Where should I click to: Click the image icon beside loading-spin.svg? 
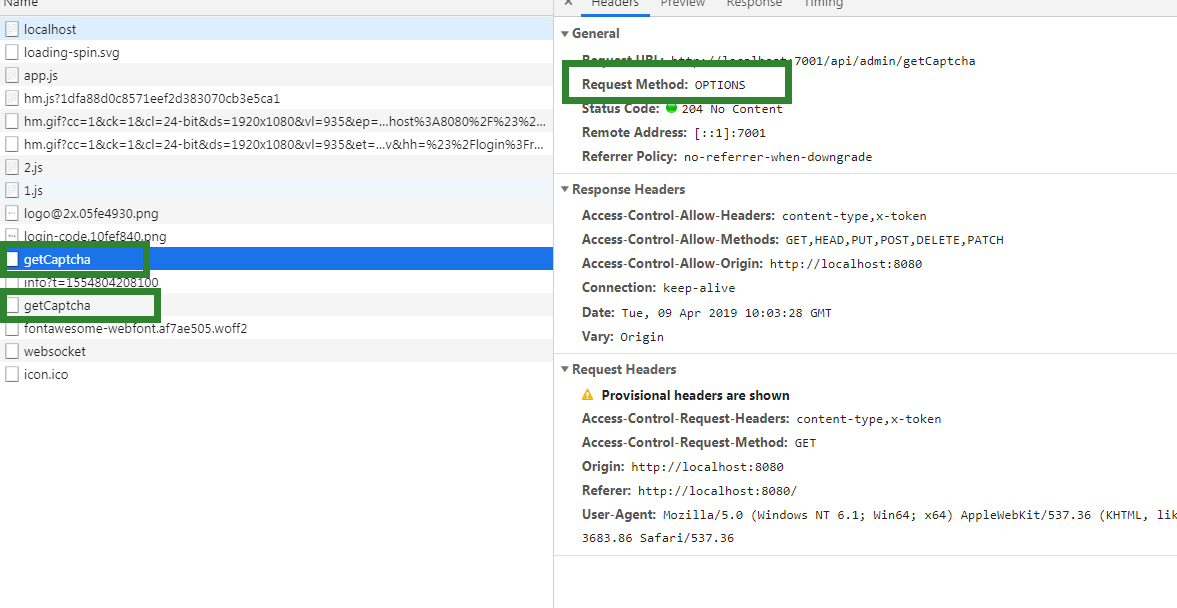click(x=11, y=51)
